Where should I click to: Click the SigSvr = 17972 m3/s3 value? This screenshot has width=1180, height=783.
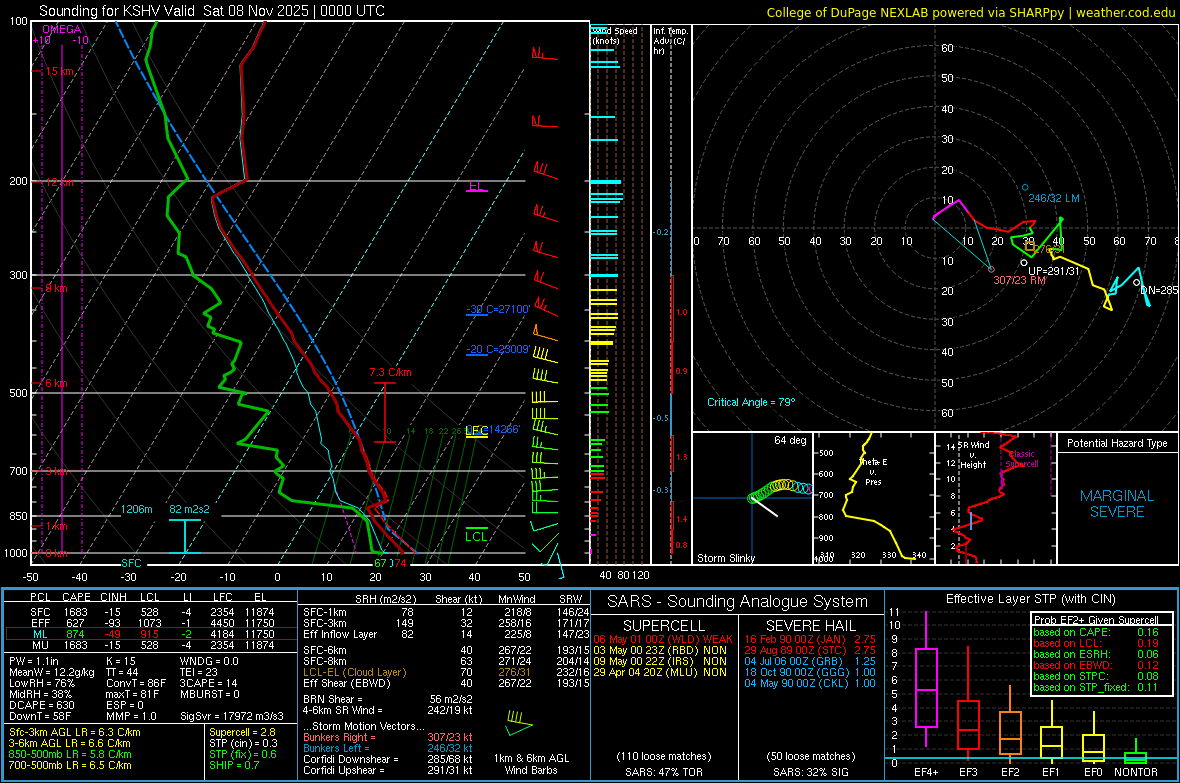(232, 716)
